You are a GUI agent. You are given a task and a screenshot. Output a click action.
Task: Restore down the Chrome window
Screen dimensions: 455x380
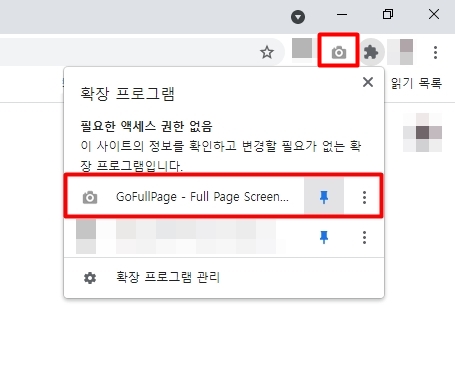coord(388,14)
